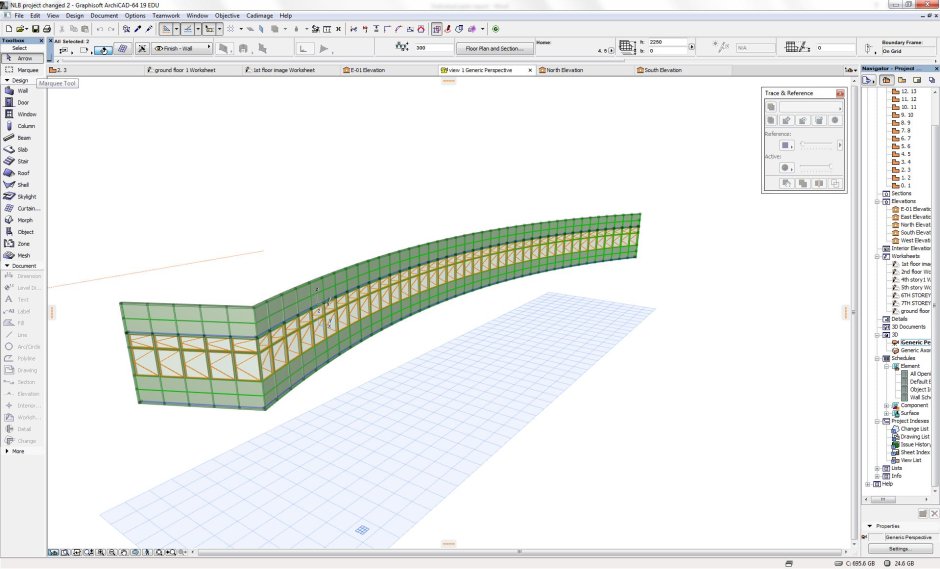This screenshot has height=569, width=940.
Task: Select the Column tool
Action: [22, 126]
